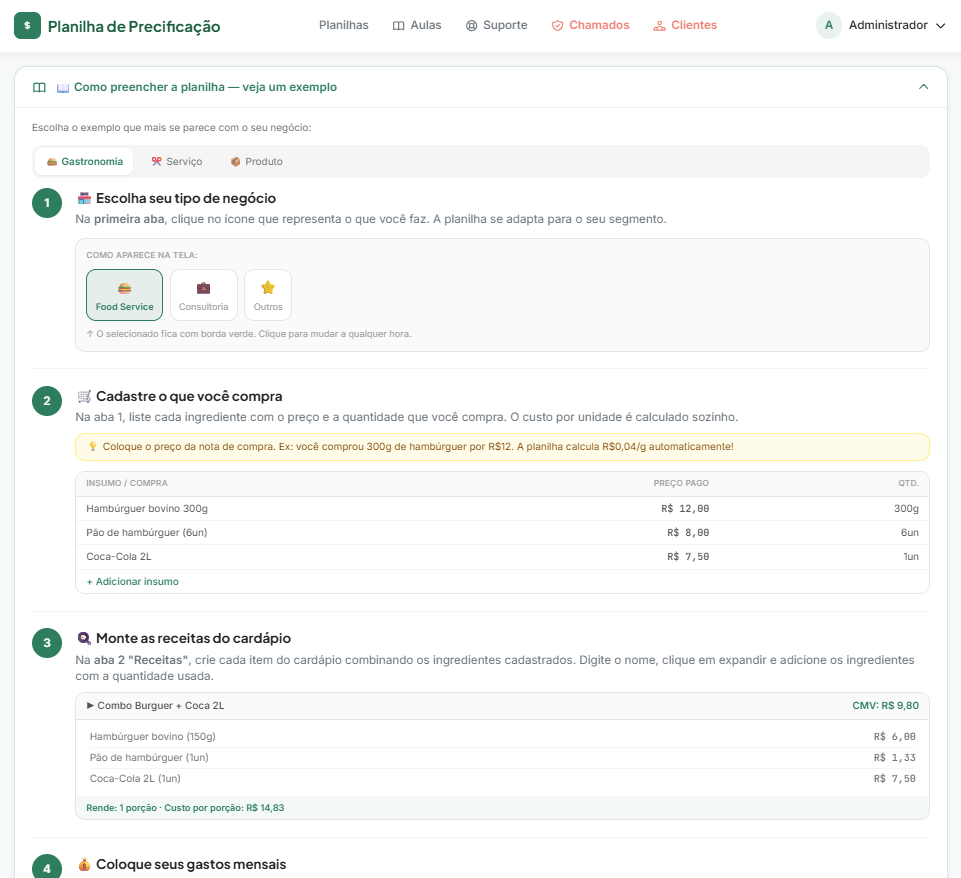Switch to the Serviço example tab
This screenshot has width=961, height=878.
click(x=177, y=162)
